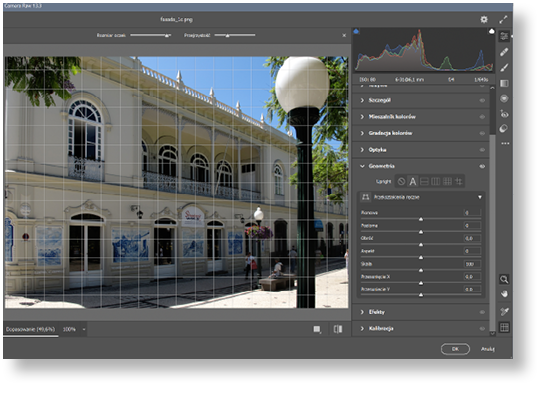Click the building photo preview
The width and height of the screenshot is (540, 394).
(x=176, y=182)
